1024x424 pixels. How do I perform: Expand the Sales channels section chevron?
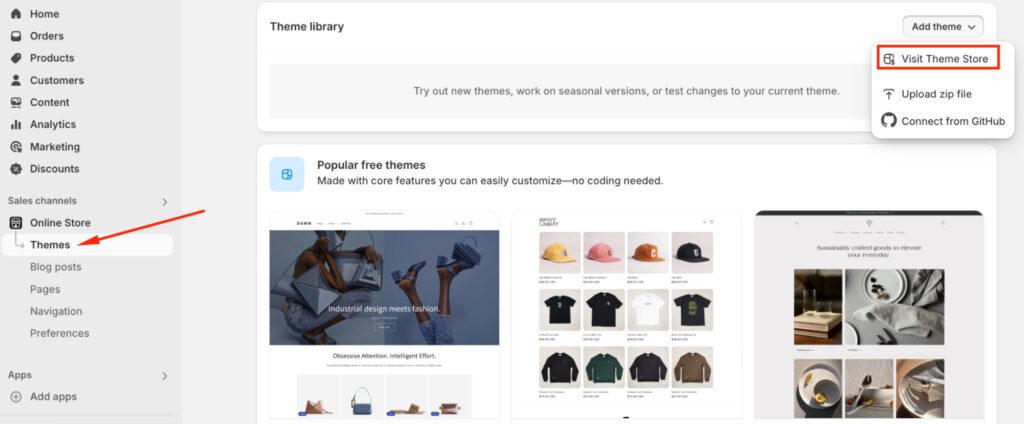click(165, 201)
